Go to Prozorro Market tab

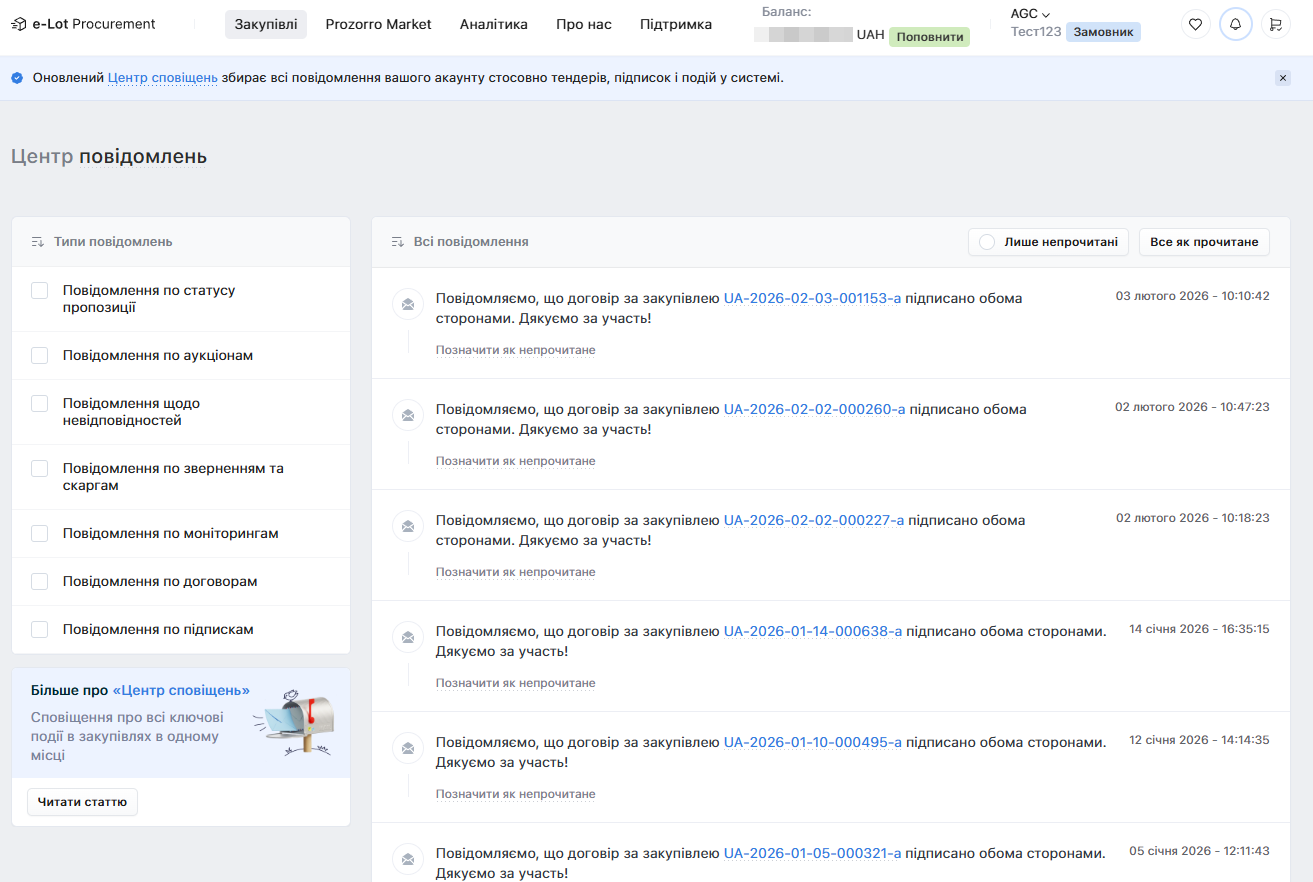coord(378,24)
